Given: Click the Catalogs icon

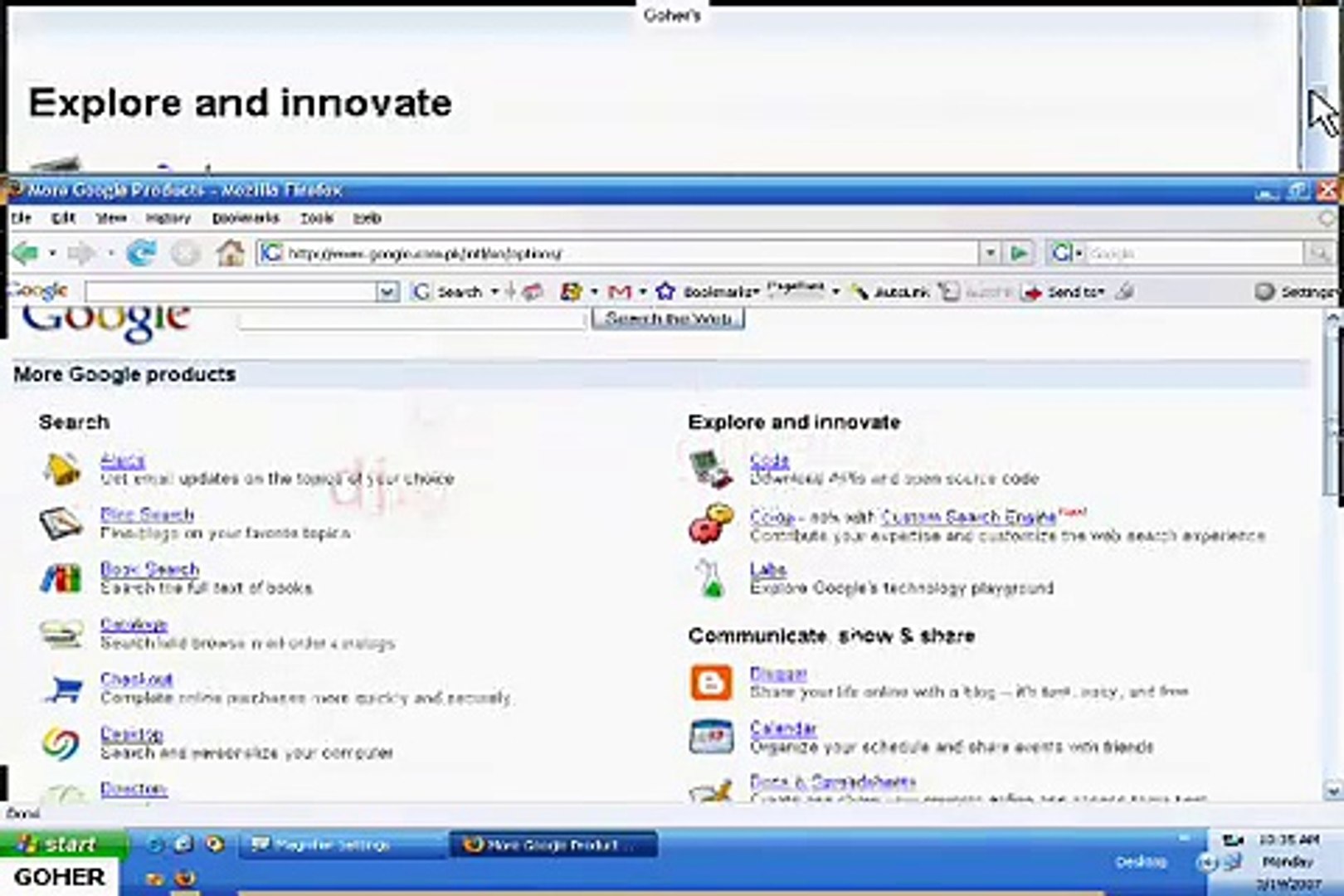Looking at the screenshot, I should (61, 634).
